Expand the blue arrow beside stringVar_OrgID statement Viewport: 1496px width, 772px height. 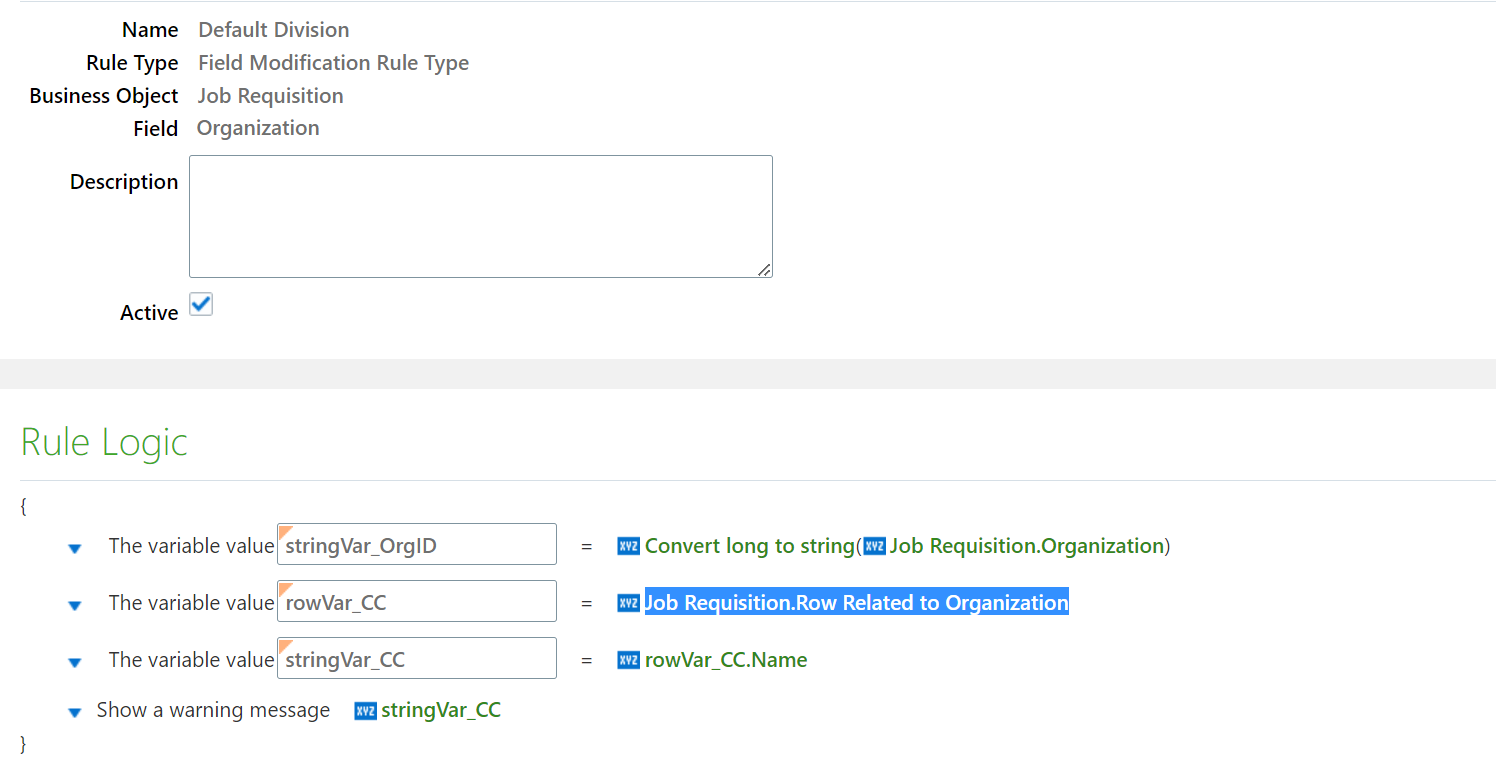(x=74, y=548)
